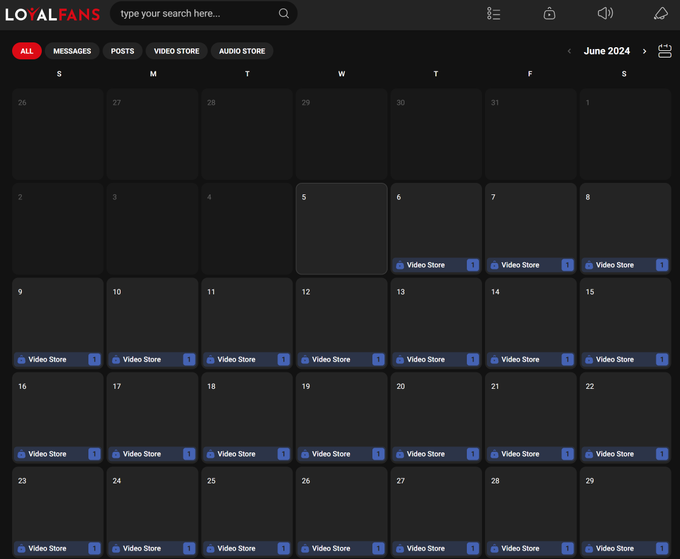Viewport: 680px width, 559px height.
Task: Select the POSTS filter tab
Action: (x=122, y=51)
